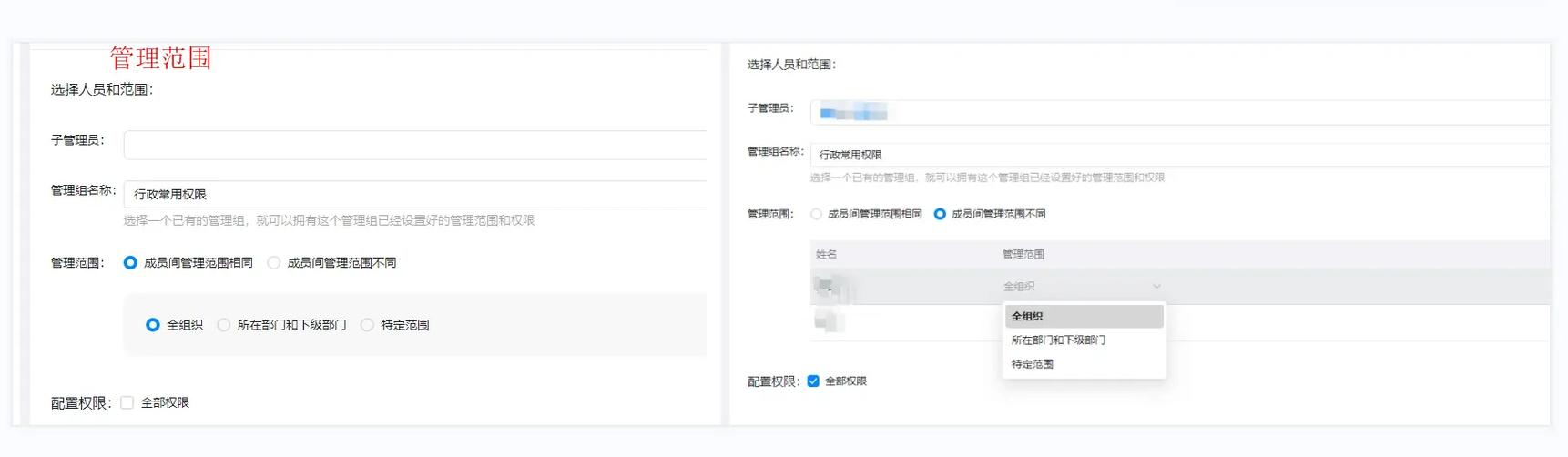
Task: Click the 子管理员 field in right panel
Action: pyautogui.click(x=1180, y=112)
